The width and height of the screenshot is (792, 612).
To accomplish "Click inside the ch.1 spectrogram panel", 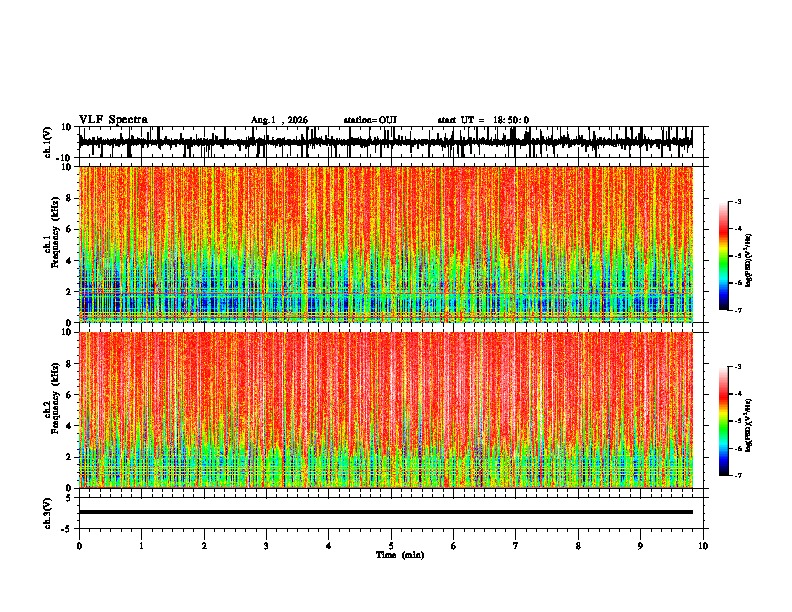I will [385, 244].
